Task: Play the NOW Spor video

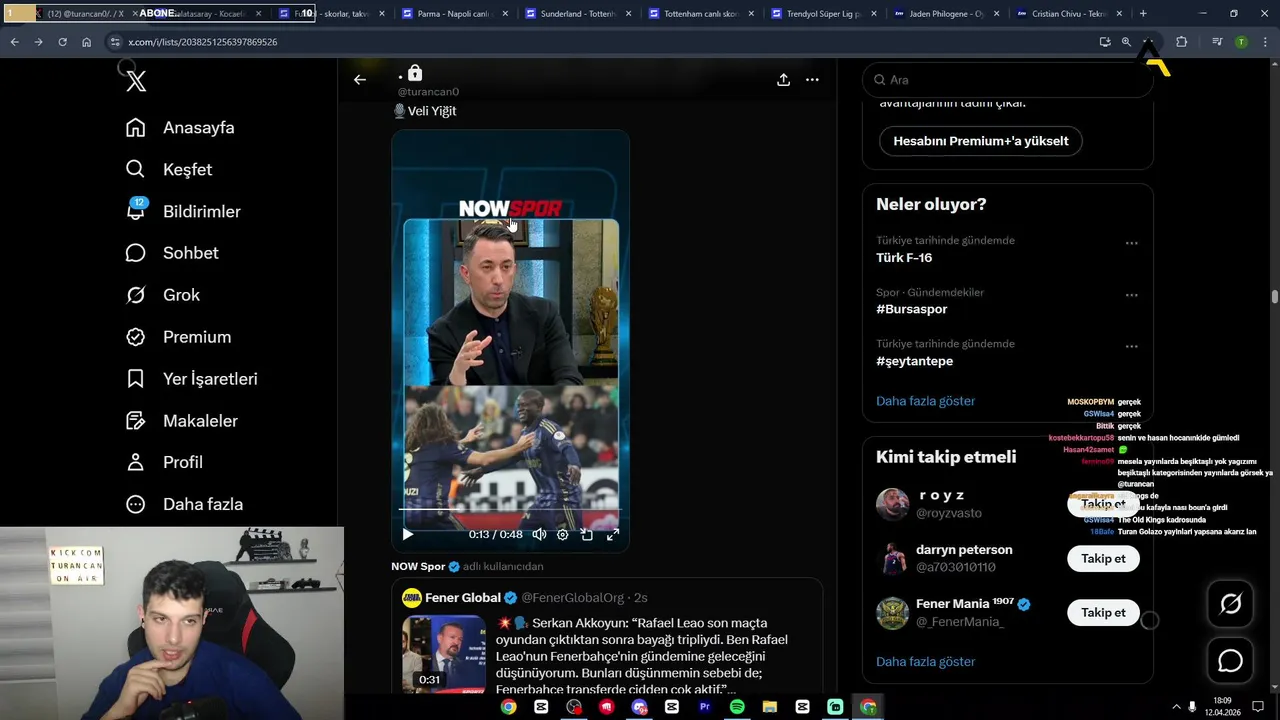Action: (407, 535)
